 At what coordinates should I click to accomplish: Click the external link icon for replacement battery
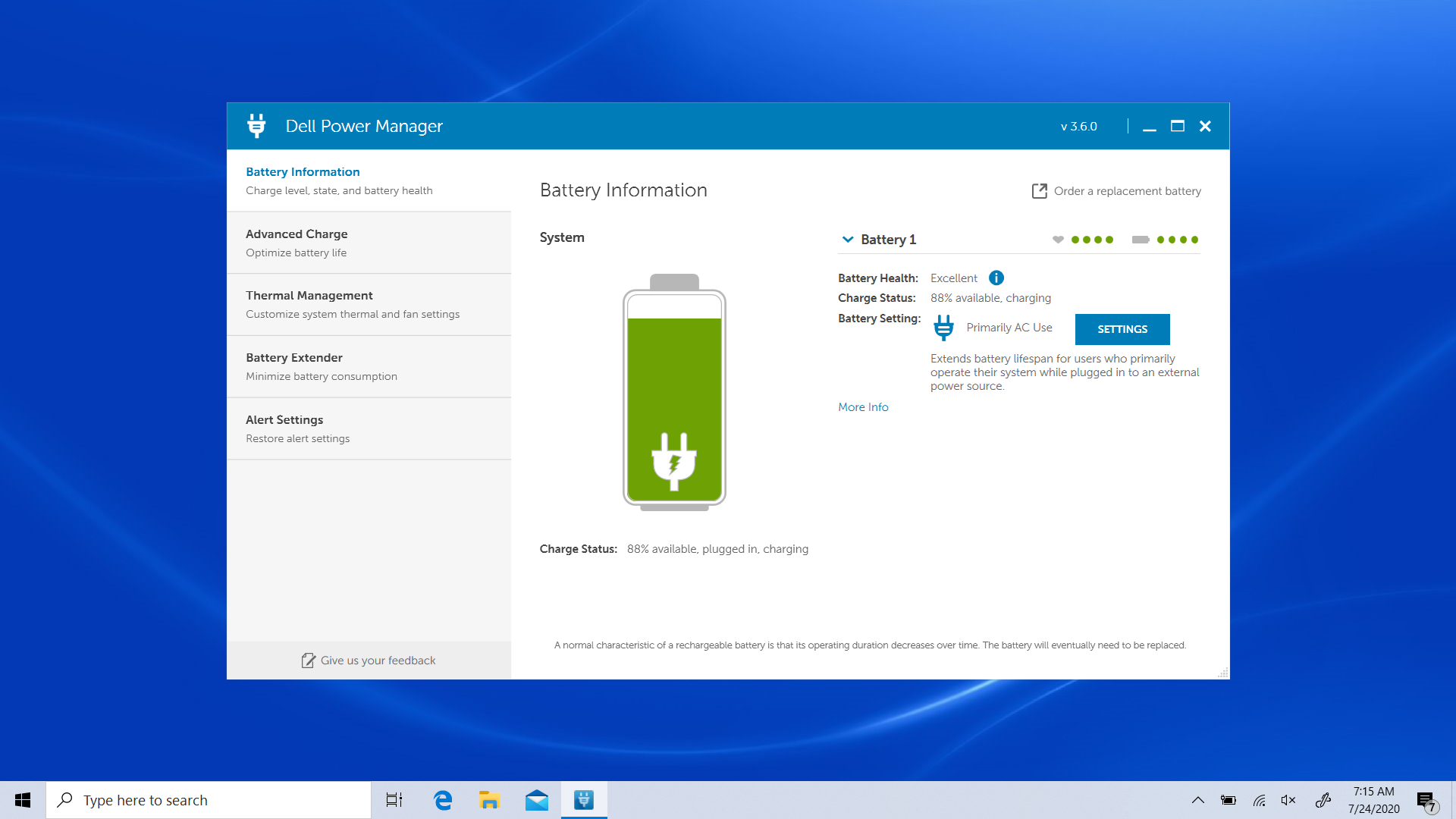pyautogui.click(x=1040, y=191)
